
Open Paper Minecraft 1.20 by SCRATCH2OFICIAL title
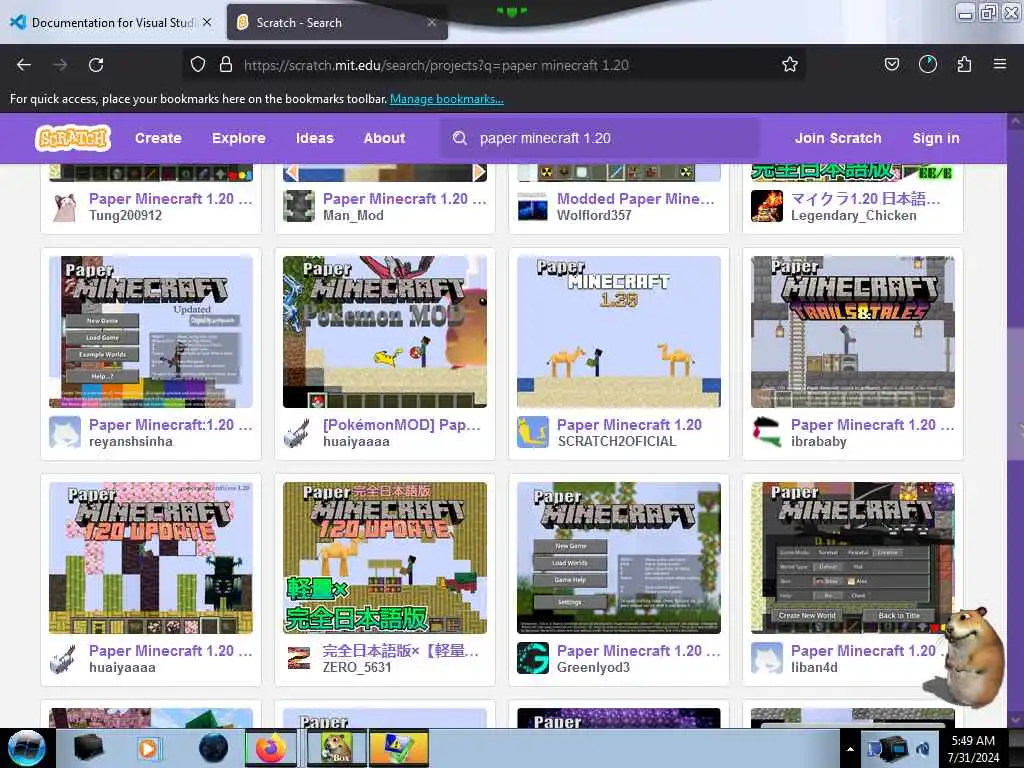630,424
